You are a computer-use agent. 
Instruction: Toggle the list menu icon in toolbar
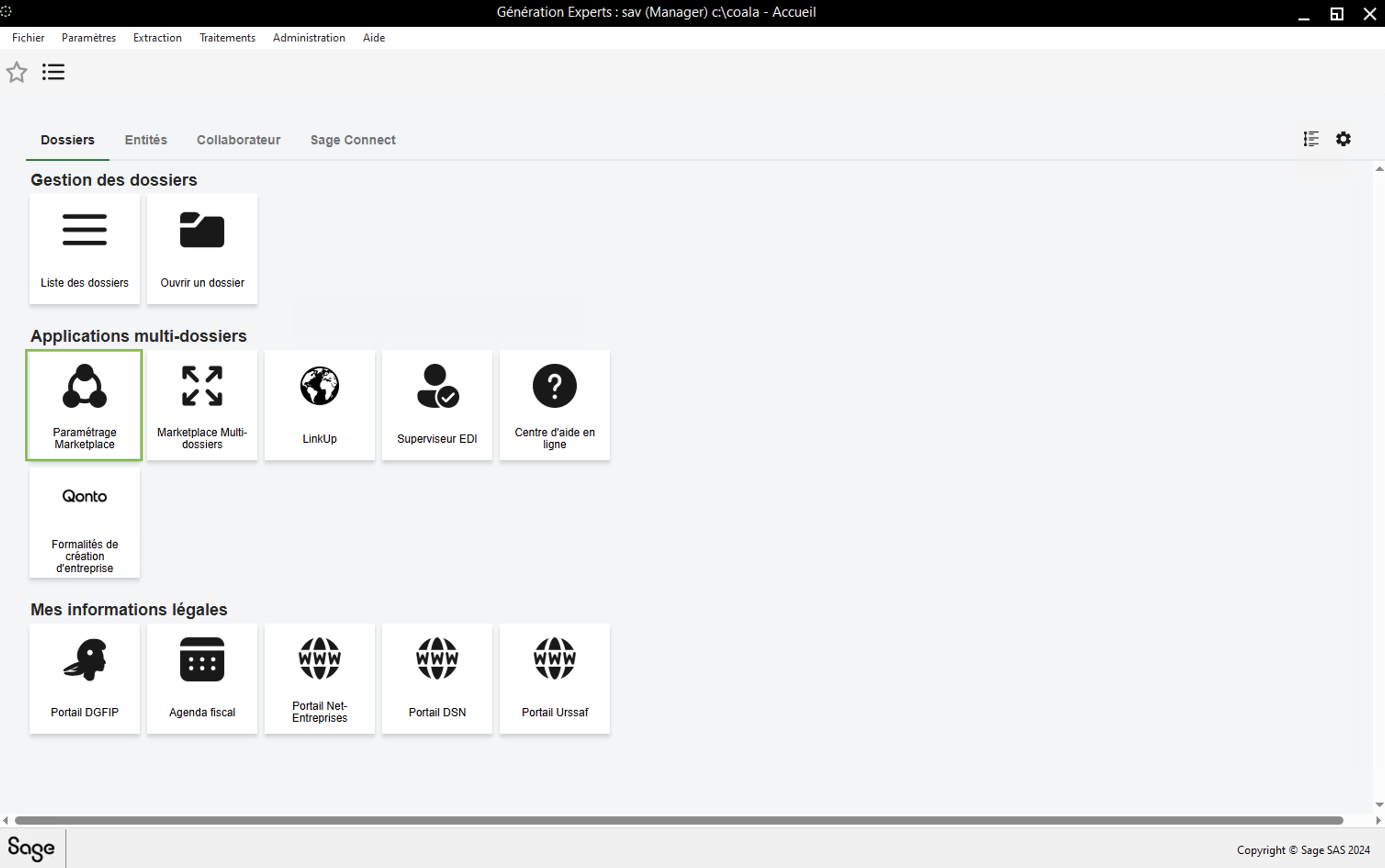[x=53, y=73]
